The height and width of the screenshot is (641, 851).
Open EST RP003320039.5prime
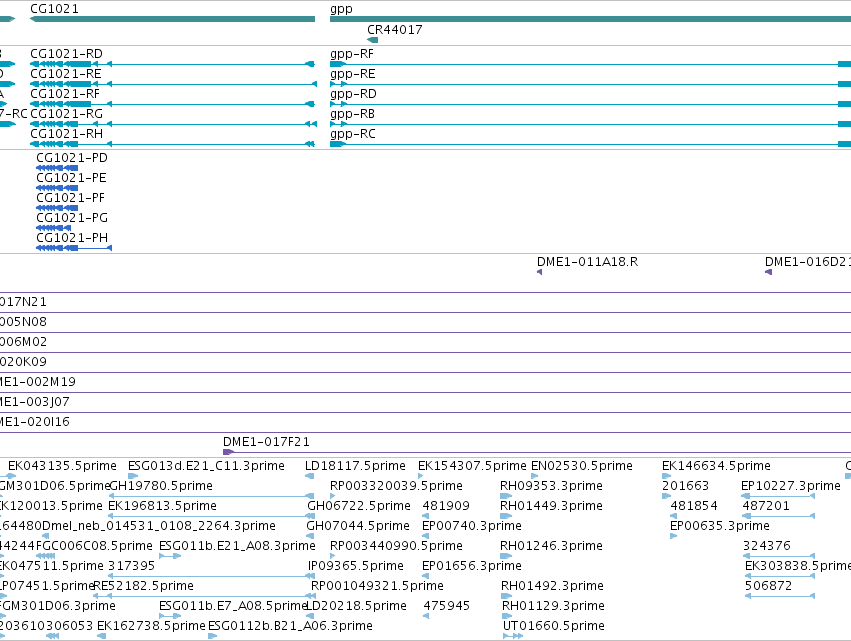click(x=396, y=486)
